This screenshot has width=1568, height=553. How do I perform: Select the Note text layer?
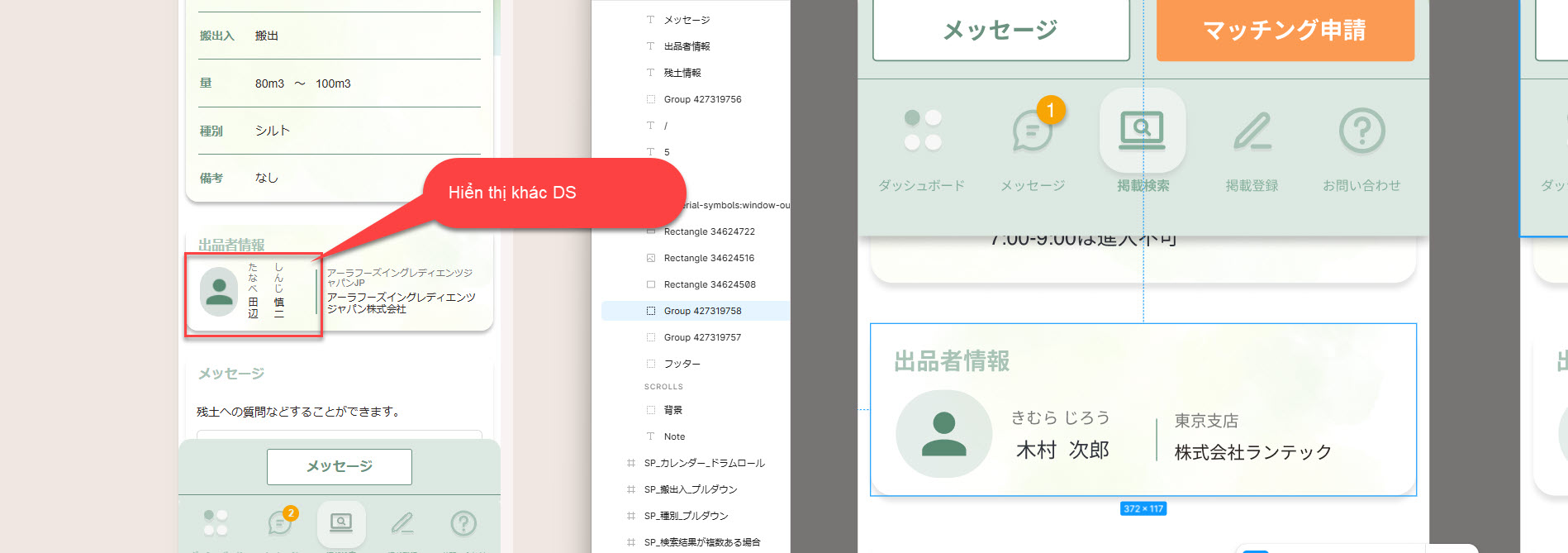(674, 436)
